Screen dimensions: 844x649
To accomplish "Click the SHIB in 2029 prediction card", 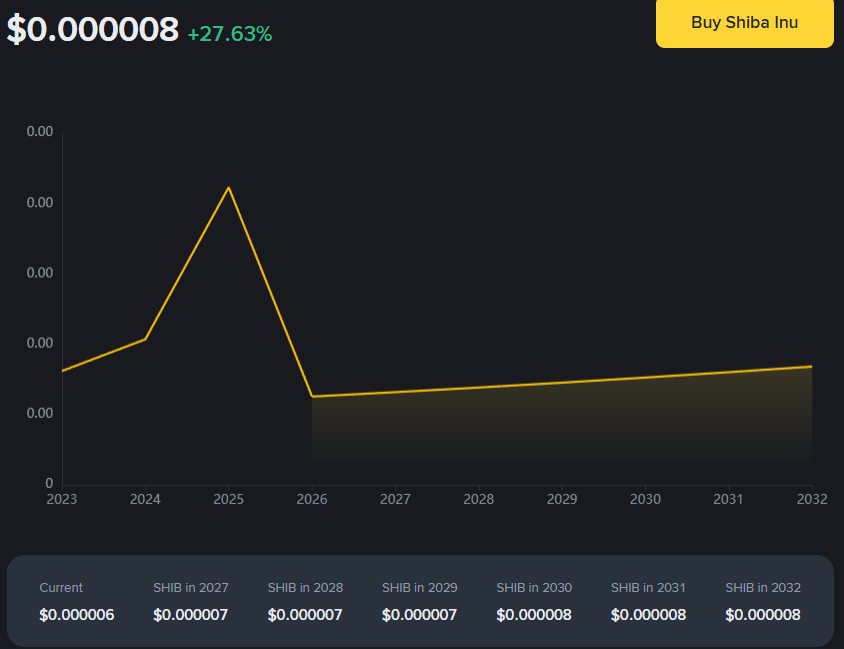I will [x=419, y=601].
